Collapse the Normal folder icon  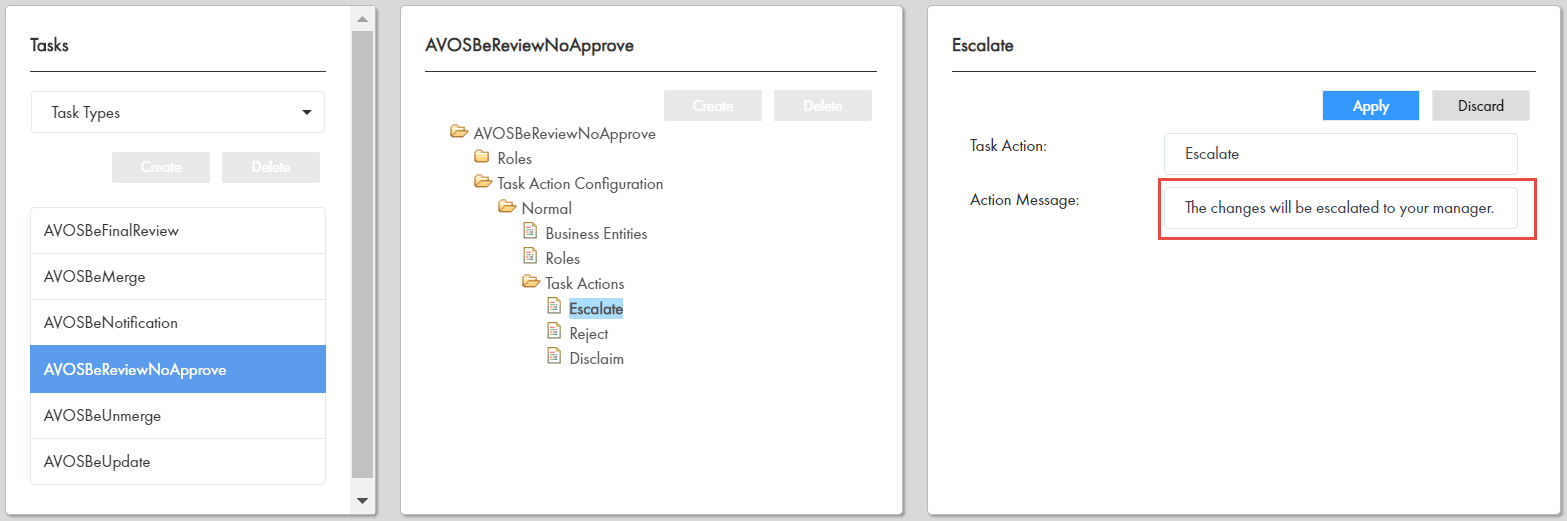pyautogui.click(x=507, y=207)
